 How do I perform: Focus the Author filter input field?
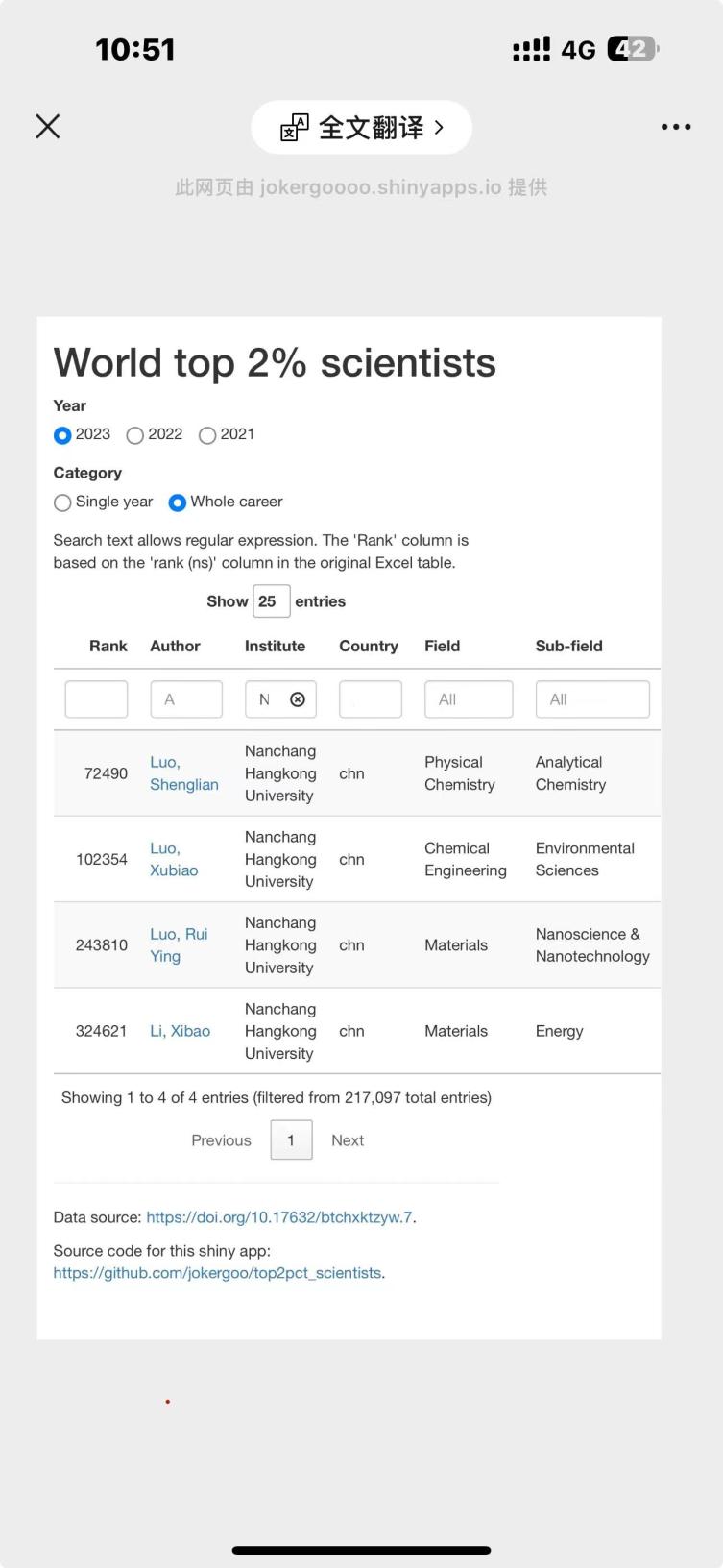click(x=186, y=699)
